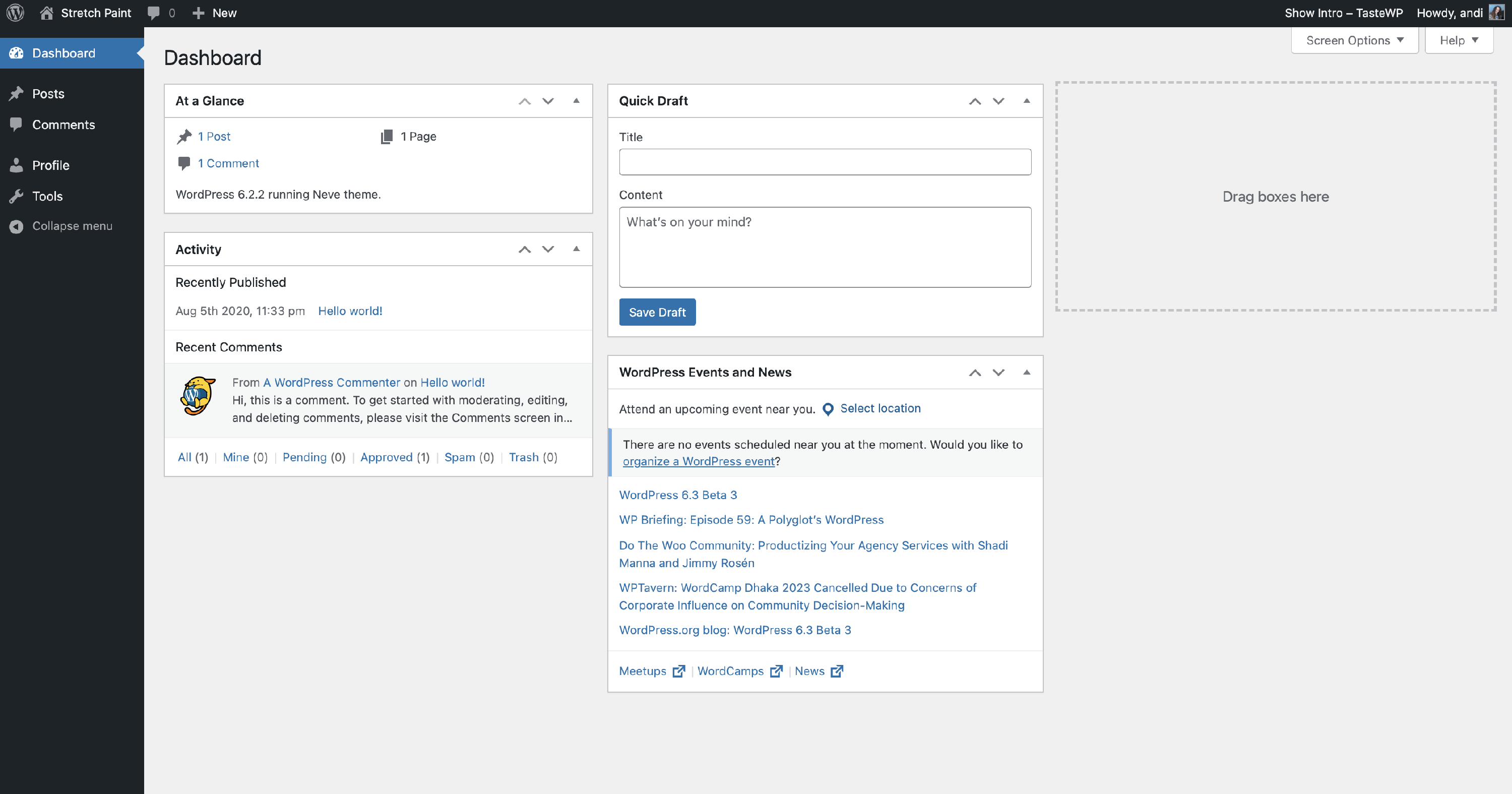Click the Select location pin icon
1512x794 pixels.
[x=828, y=409]
